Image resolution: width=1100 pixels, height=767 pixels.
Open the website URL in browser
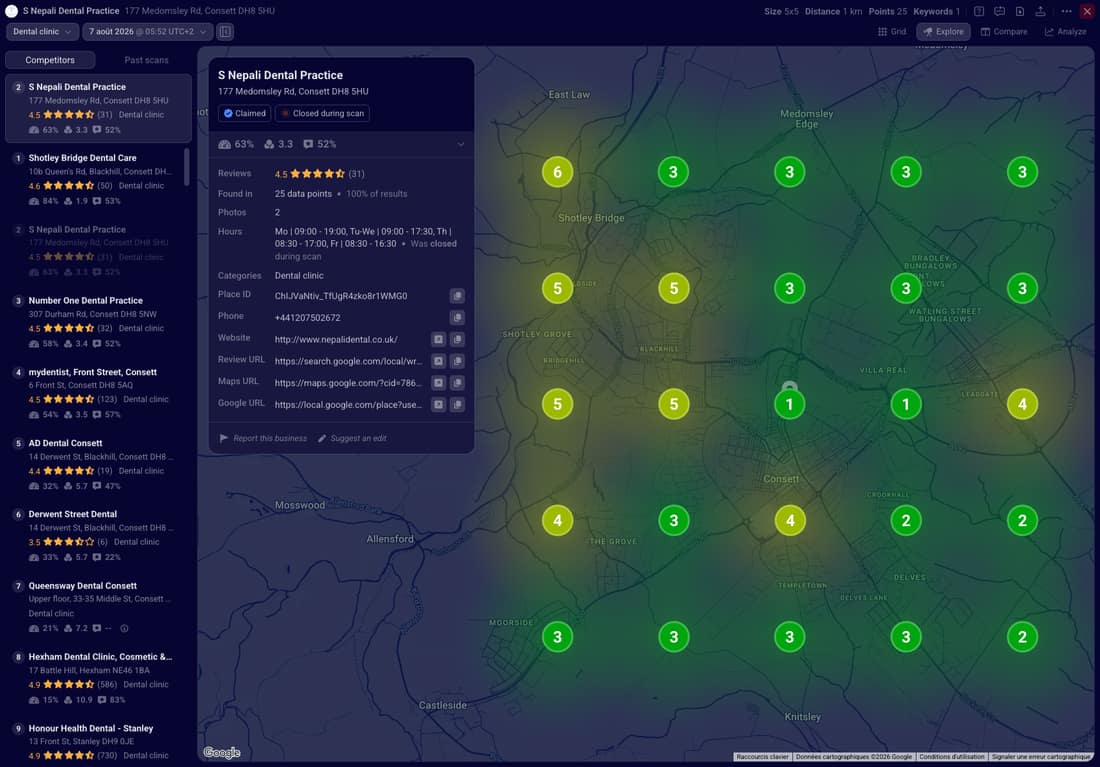tap(438, 340)
